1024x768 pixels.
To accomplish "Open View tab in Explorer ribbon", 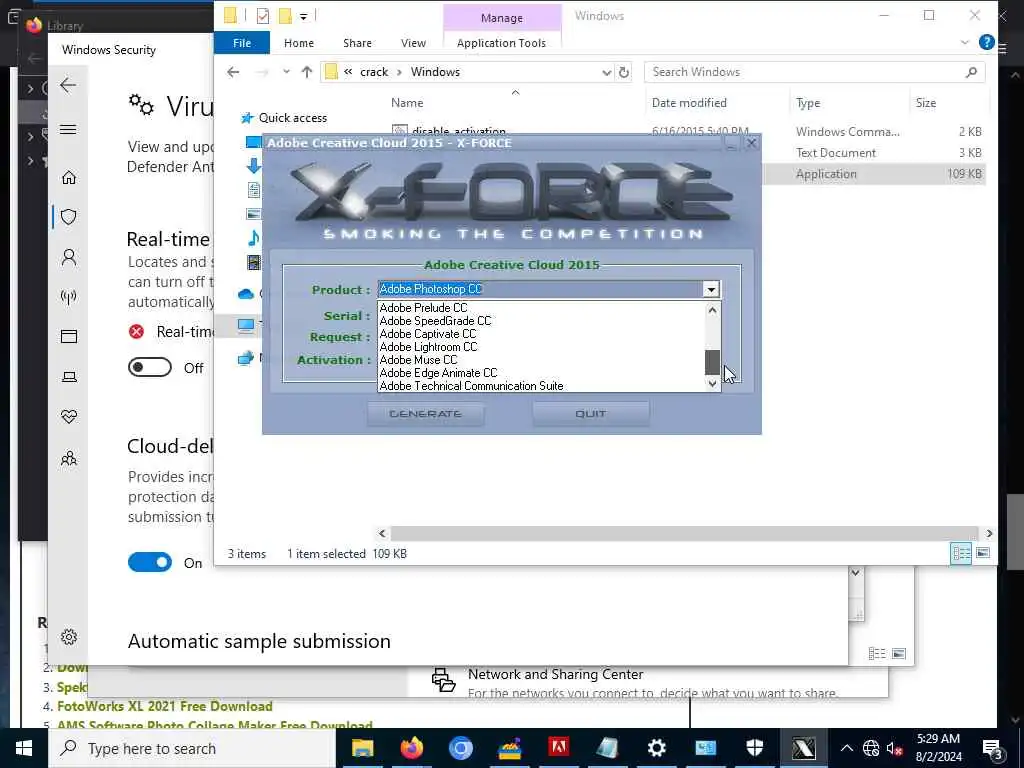I will click(413, 43).
